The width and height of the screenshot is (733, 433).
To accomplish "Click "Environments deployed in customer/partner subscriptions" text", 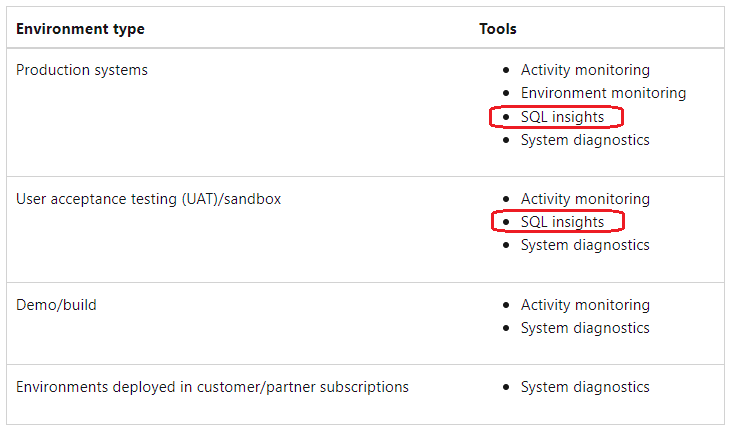I will point(212,387).
